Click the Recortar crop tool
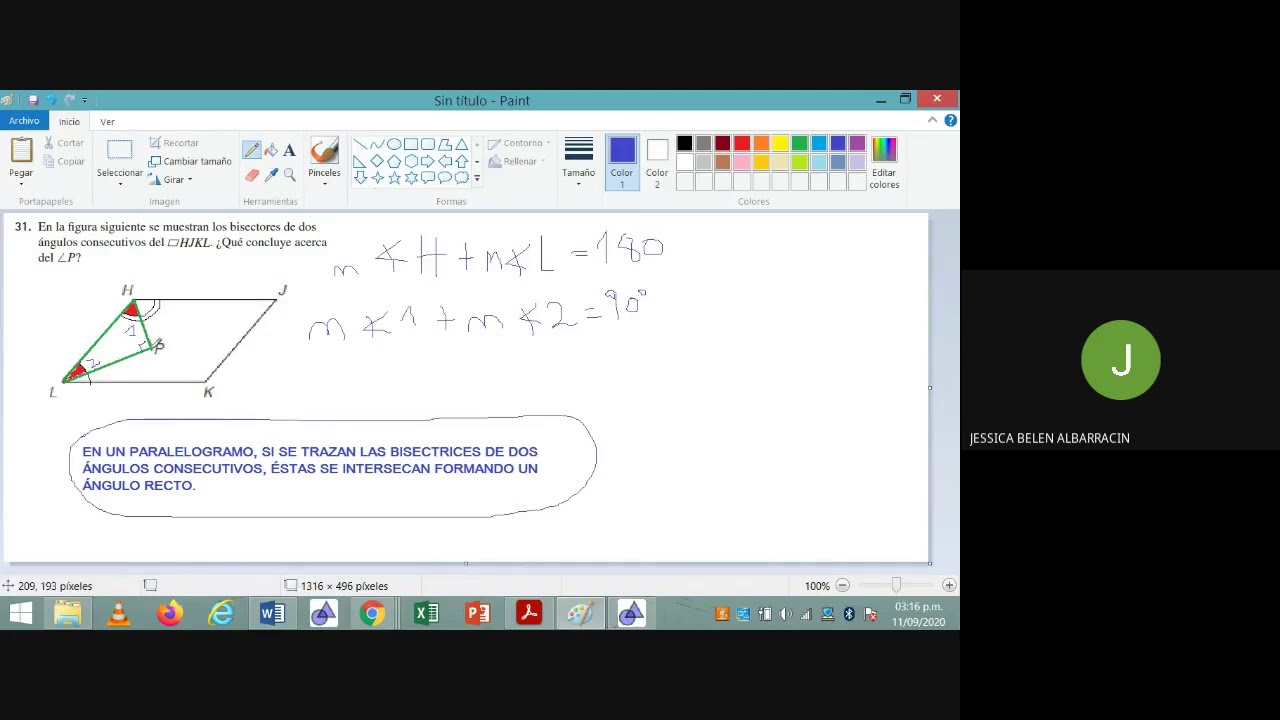 pos(174,143)
